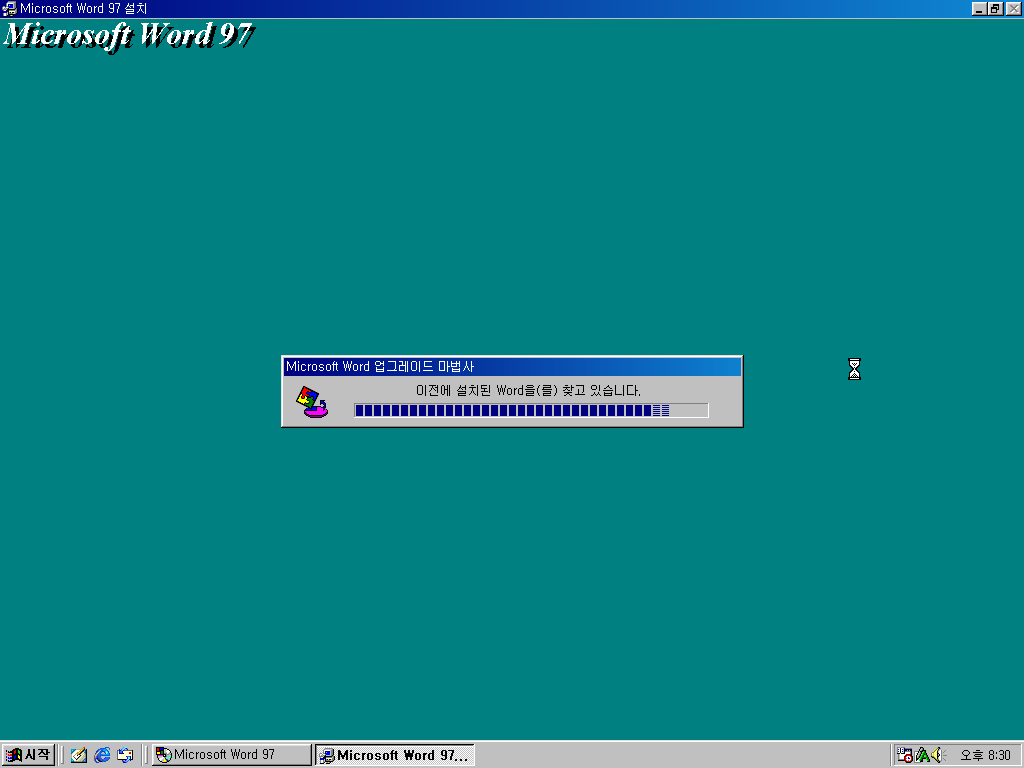
Task: Minimize the Microsoft Word 97 설치 window
Action: pyautogui.click(x=978, y=8)
